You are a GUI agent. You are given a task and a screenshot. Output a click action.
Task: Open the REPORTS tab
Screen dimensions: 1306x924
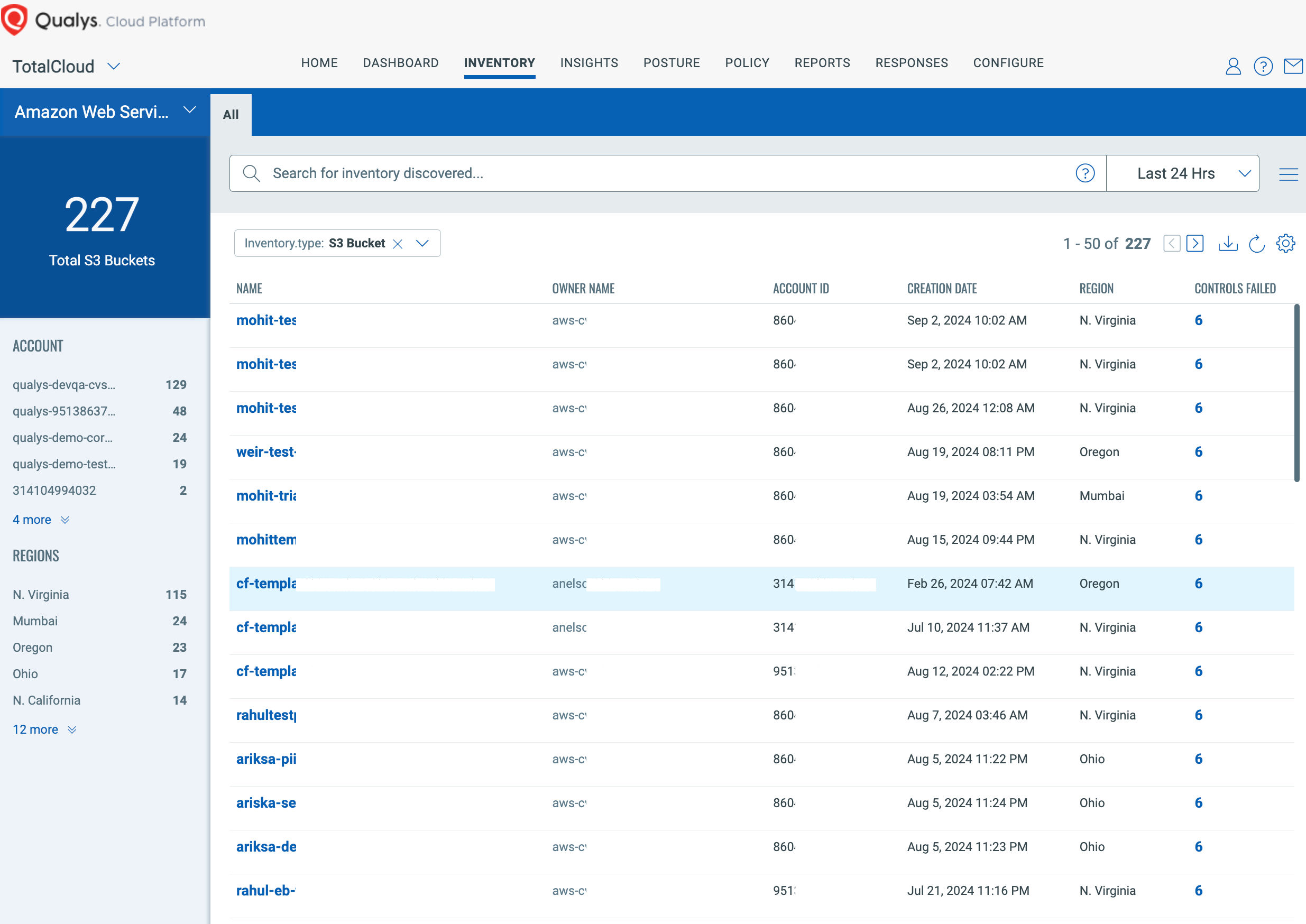tap(822, 63)
